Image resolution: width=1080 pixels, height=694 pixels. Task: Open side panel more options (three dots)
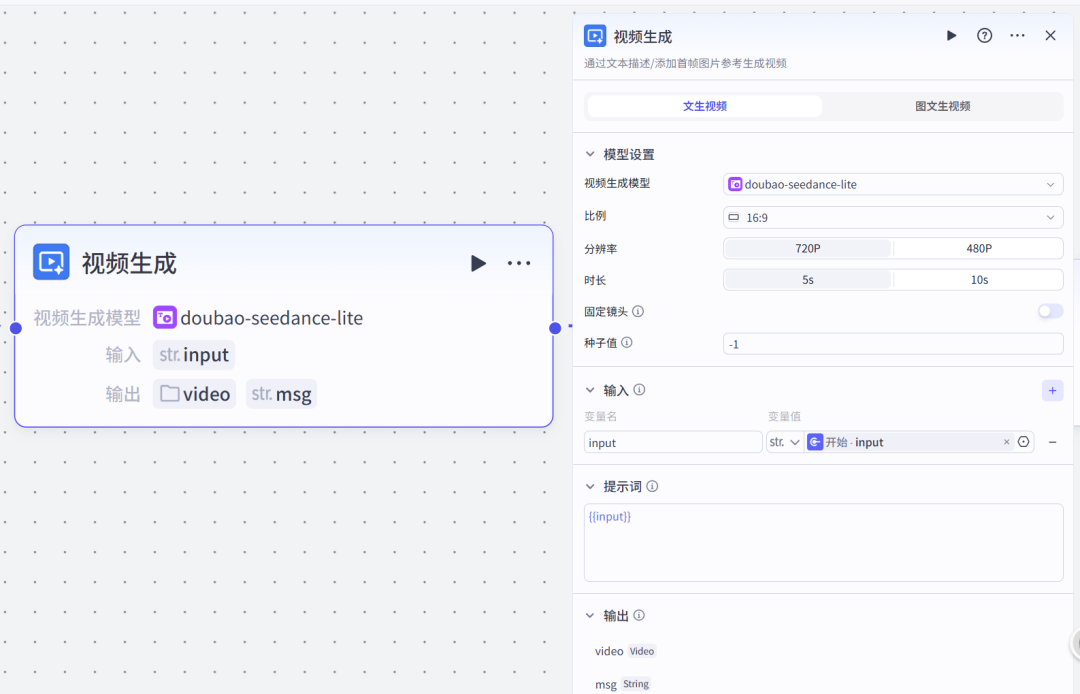[x=1017, y=36]
